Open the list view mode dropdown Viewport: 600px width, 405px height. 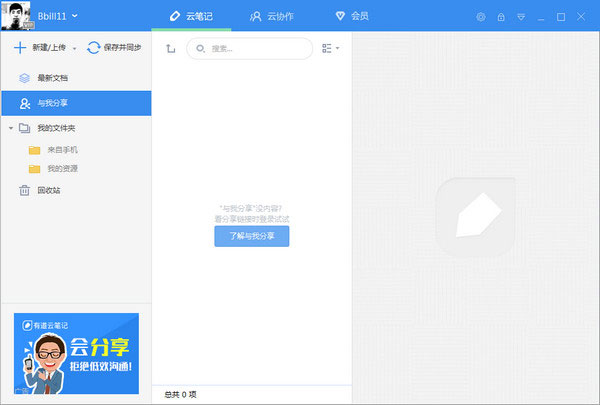coord(331,48)
